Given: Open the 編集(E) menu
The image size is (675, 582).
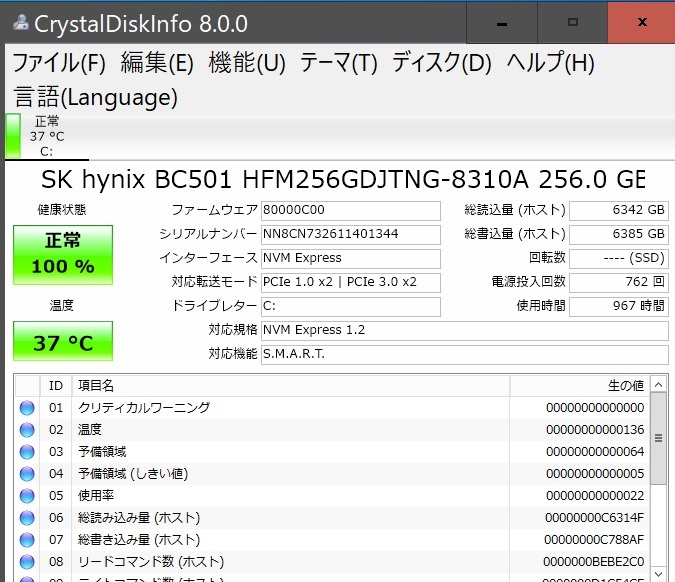Looking at the screenshot, I should pos(157,63).
